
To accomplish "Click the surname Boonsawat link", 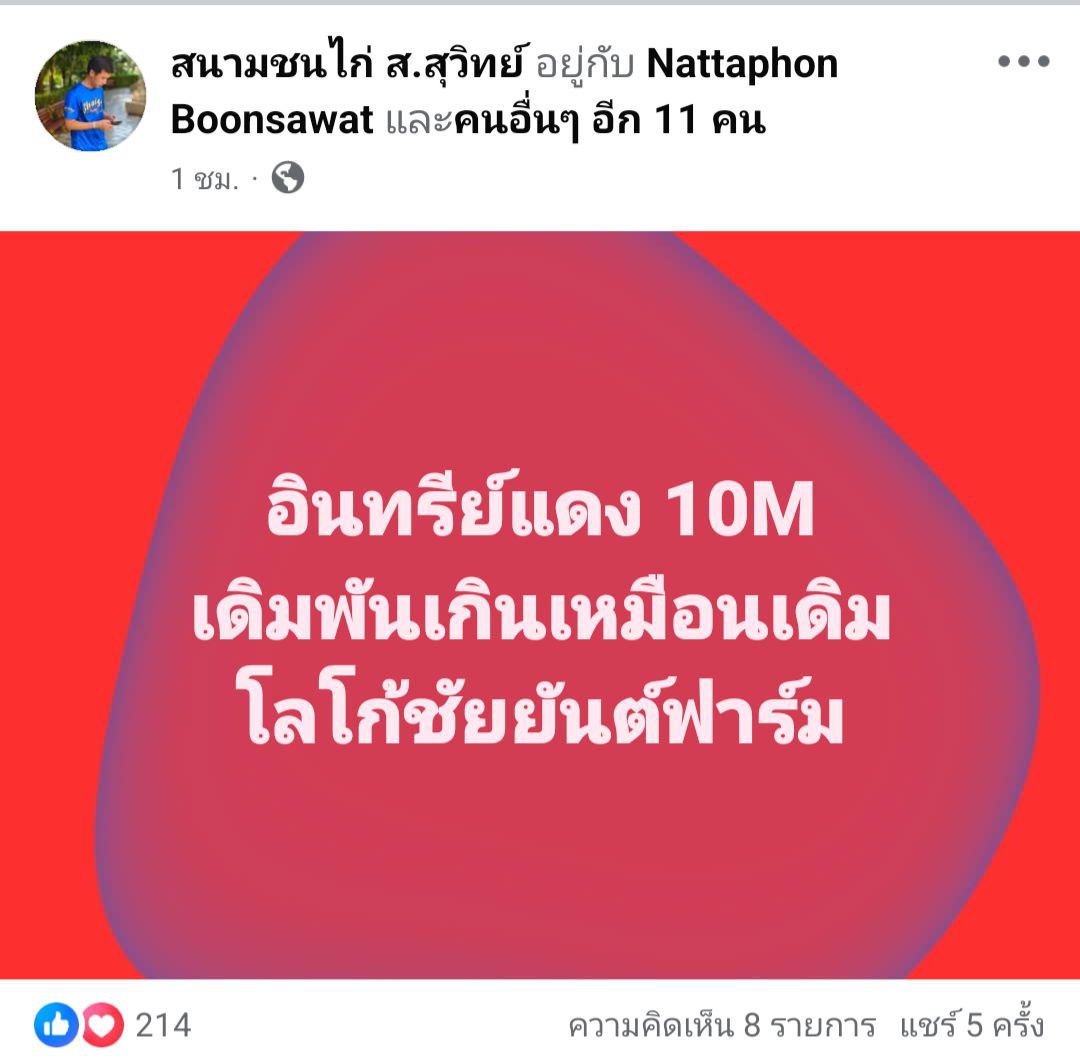I will tap(272, 120).
